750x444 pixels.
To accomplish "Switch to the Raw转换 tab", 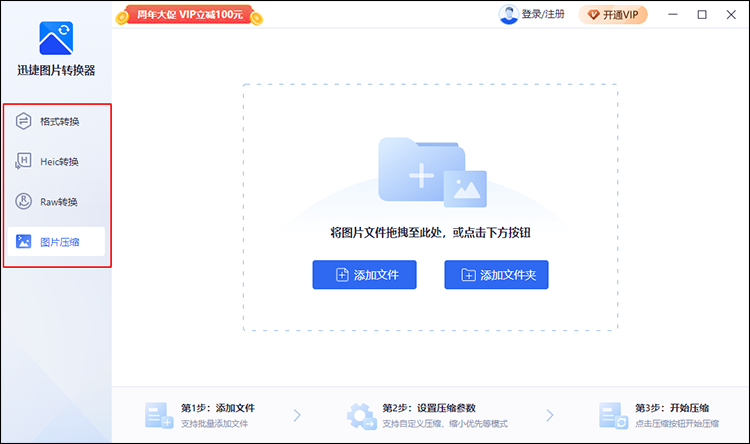I will (59, 201).
